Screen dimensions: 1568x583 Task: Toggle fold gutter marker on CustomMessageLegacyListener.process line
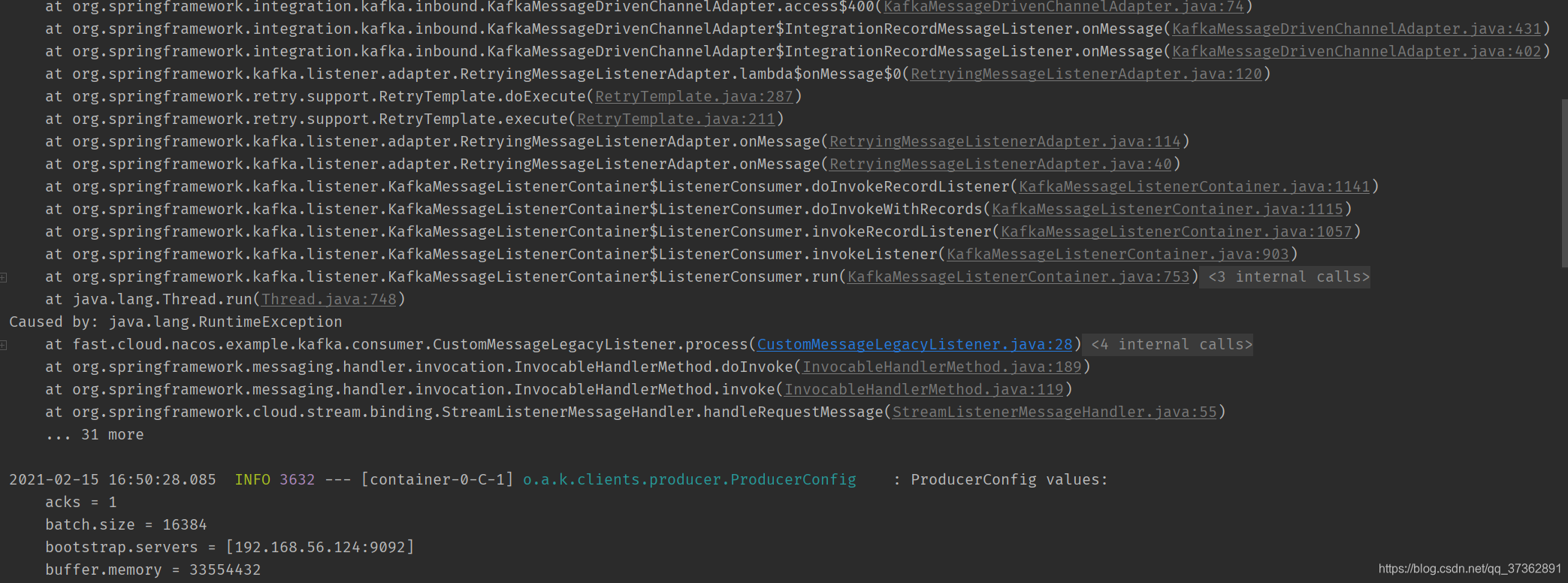pyautogui.click(x=4, y=345)
